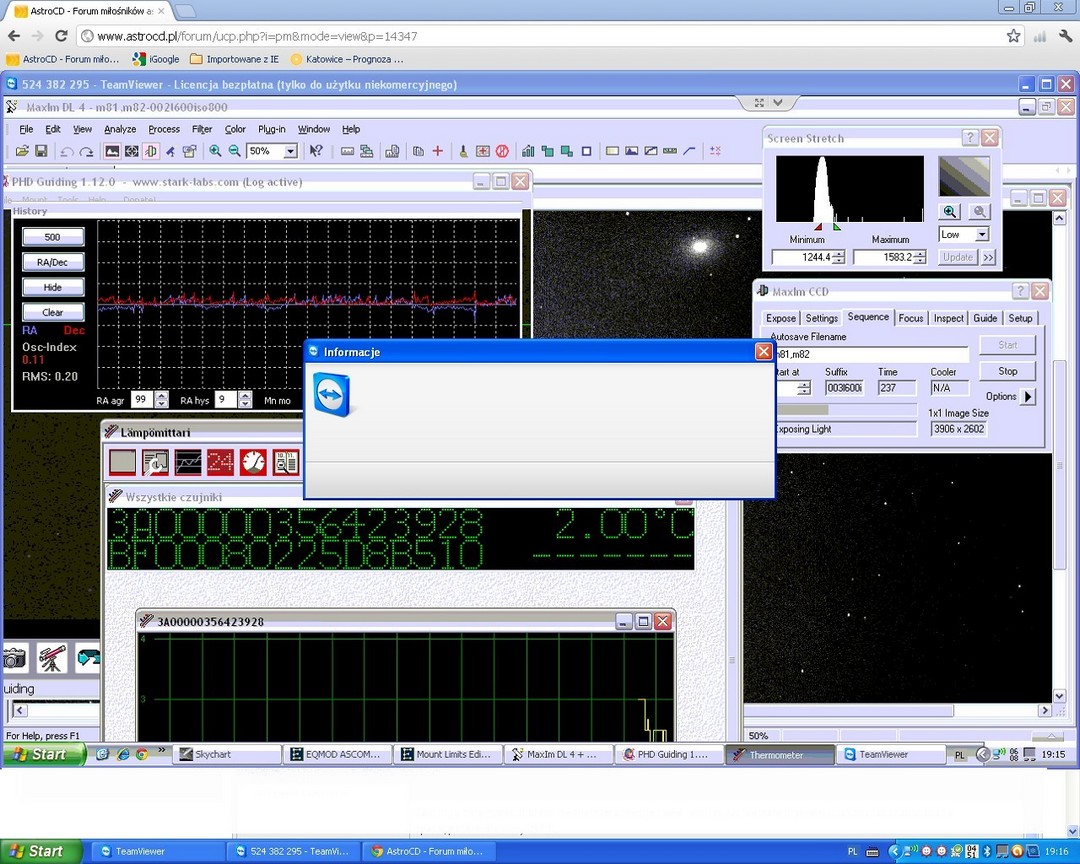The height and width of the screenshot is (864, 1080).
Task: Click the Autosave Filename field
Action: (x=871, y=354)
